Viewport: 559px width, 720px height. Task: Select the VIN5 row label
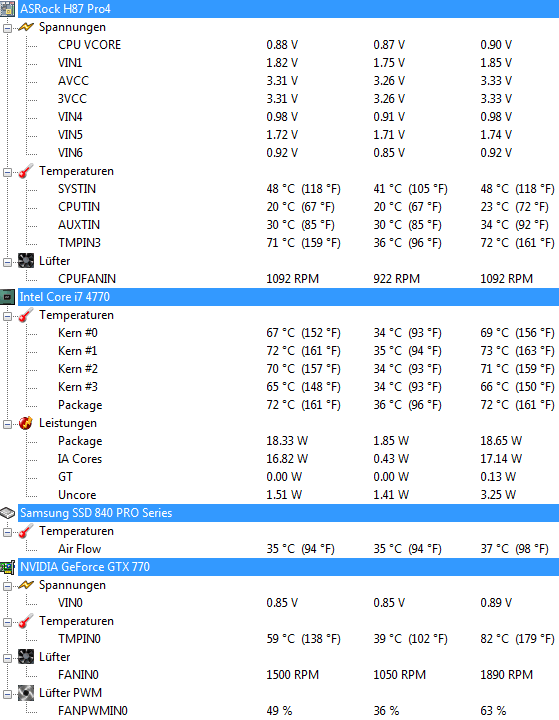(x=70, y=135)
